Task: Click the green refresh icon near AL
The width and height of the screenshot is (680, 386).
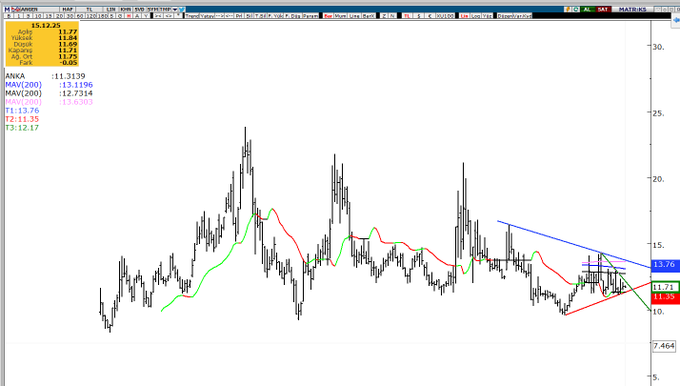Action: pyautogui.click(x=576, y=9)
